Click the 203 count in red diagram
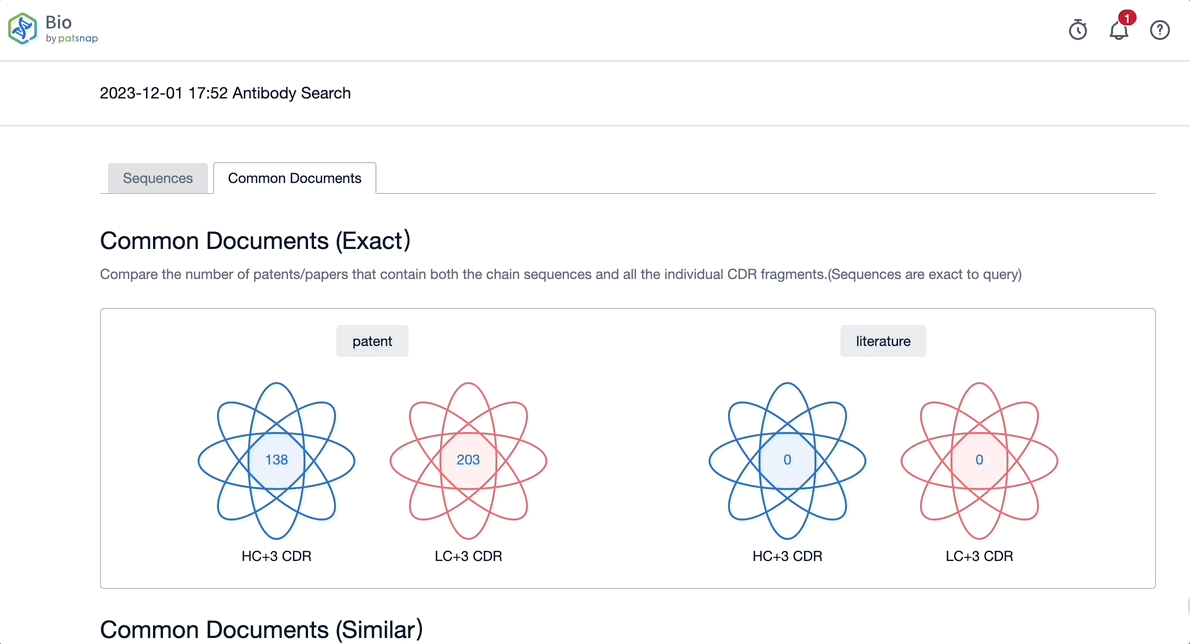 [468, 460]
